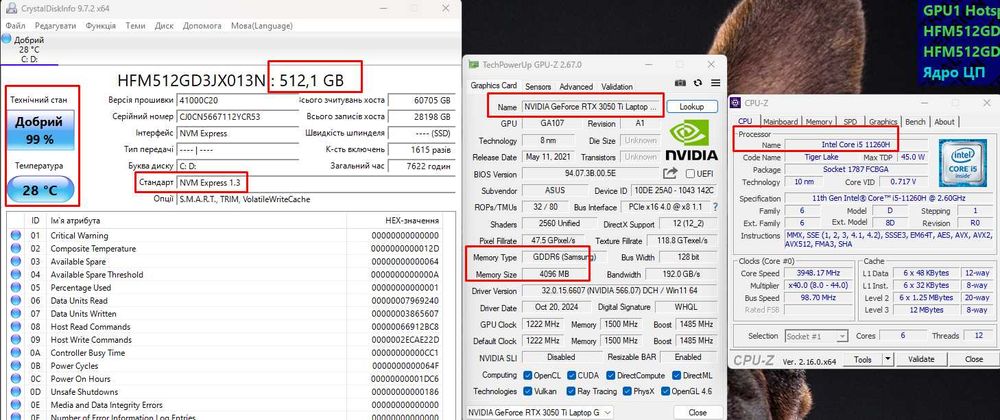Click the Ім'я атрибута column header
This screenshot has width=1000, height=420.
click(x=196, y=221)
